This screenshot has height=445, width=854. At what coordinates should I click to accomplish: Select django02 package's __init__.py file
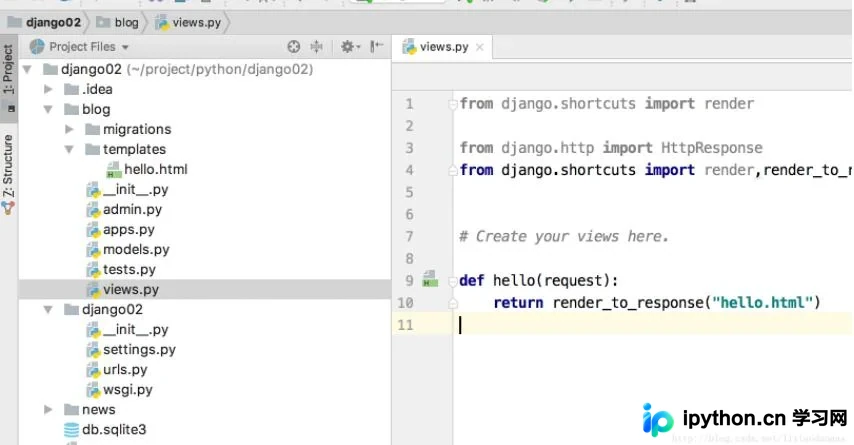click(x=136, y=330)
